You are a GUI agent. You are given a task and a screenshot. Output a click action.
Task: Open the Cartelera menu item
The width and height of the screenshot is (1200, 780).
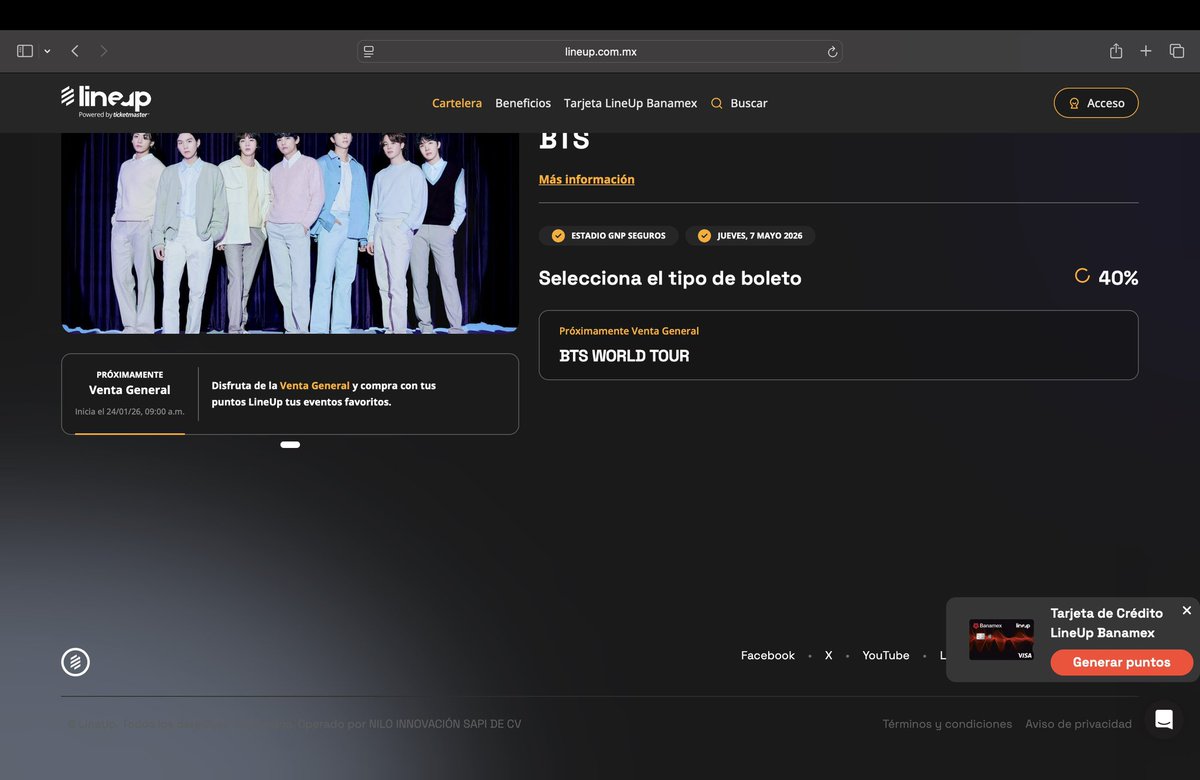coord(457,103)
